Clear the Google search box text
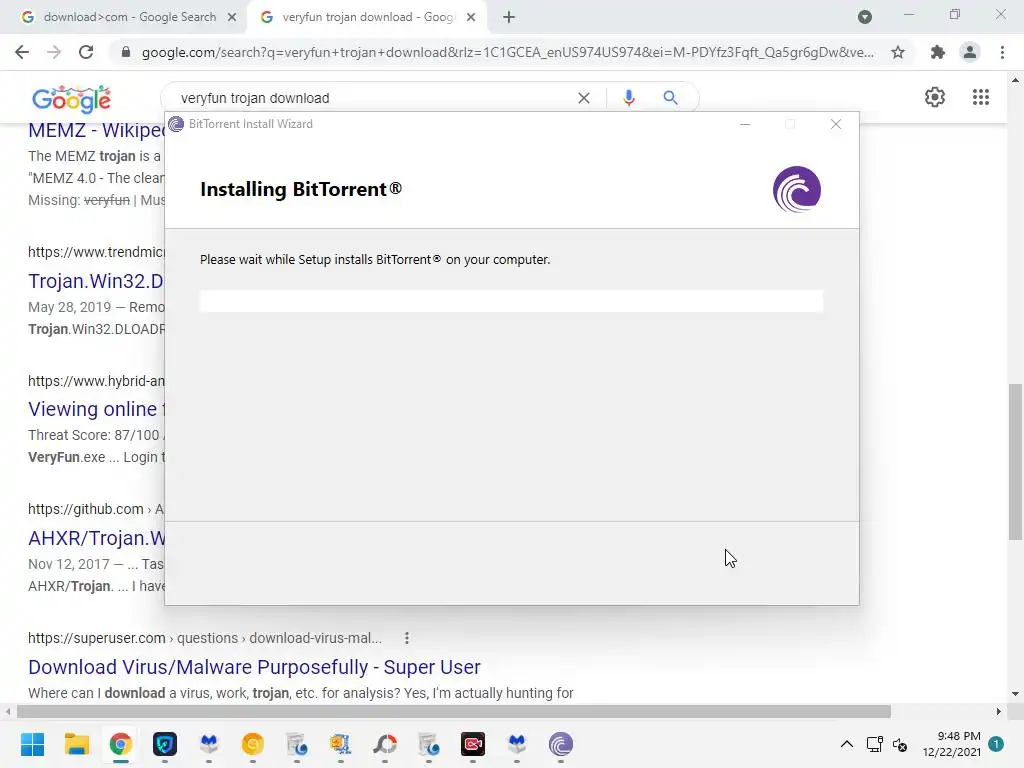Viewport: 1024px width, 768px height. [x=584, y=98]
